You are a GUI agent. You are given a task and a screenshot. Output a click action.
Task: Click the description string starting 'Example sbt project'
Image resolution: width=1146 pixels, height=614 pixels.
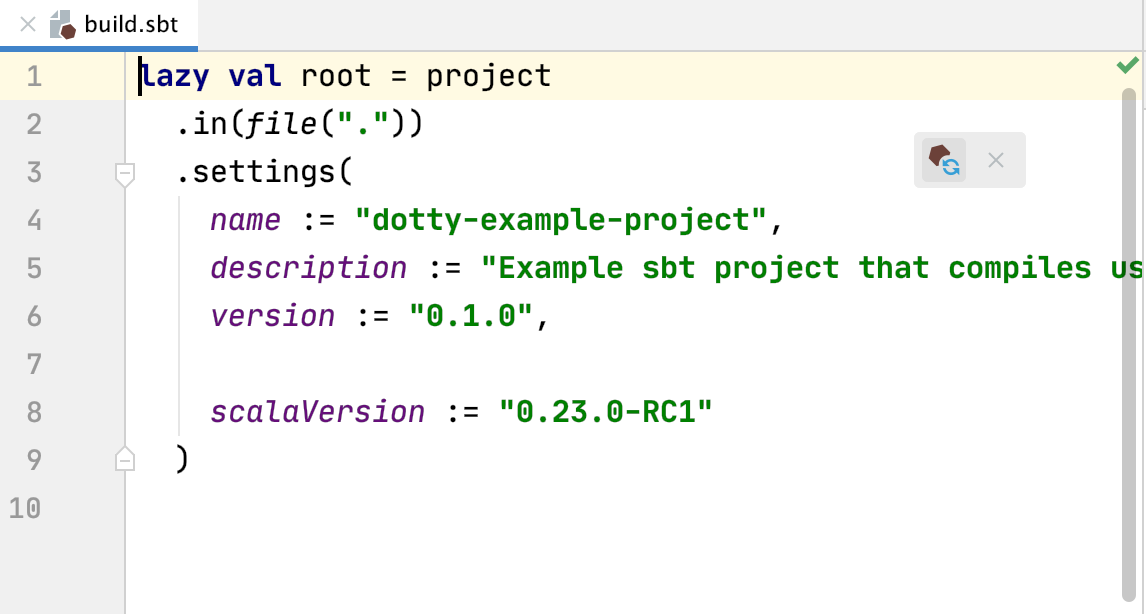(813, 268)
